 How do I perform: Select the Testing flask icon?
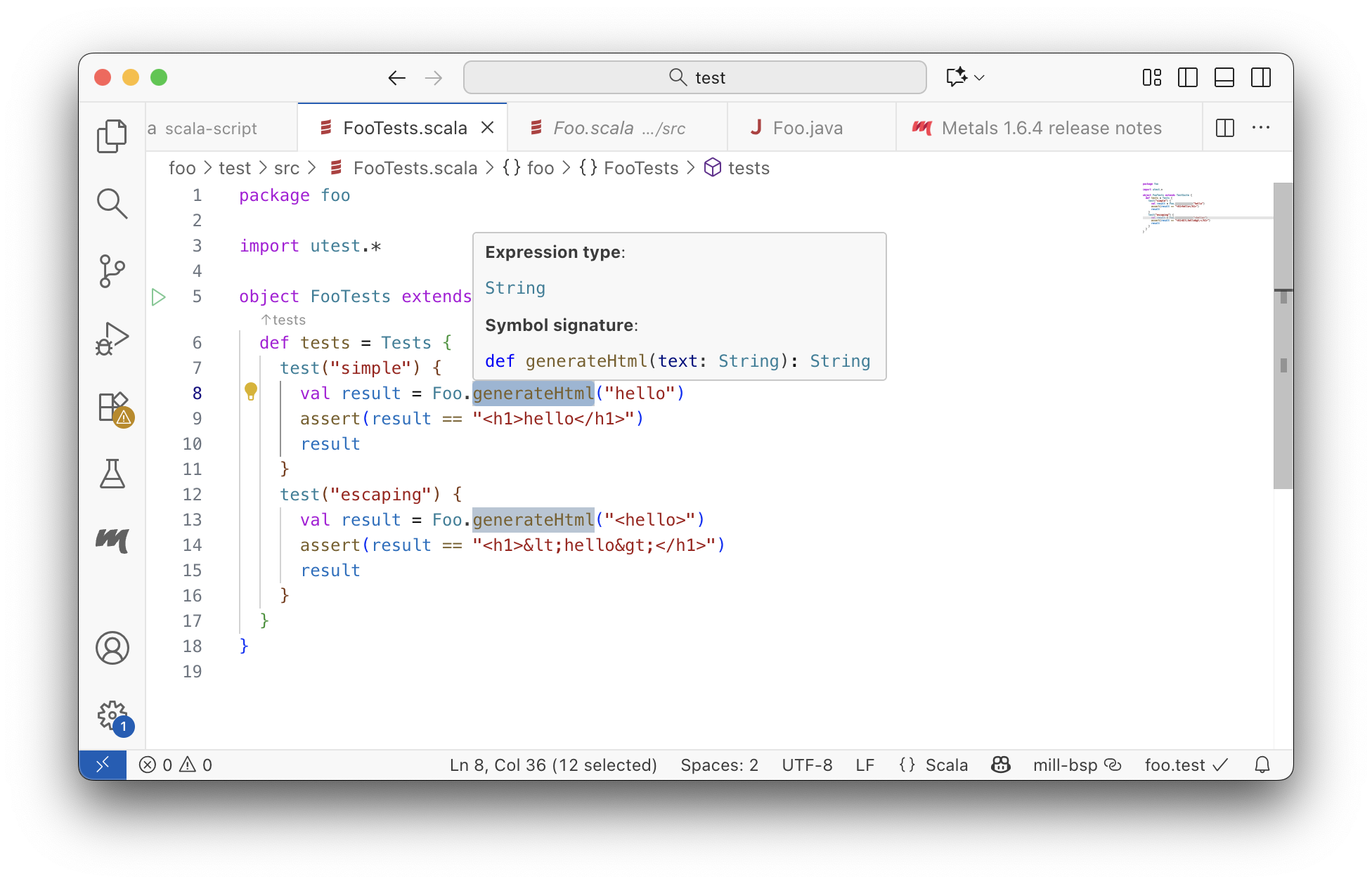112,474
